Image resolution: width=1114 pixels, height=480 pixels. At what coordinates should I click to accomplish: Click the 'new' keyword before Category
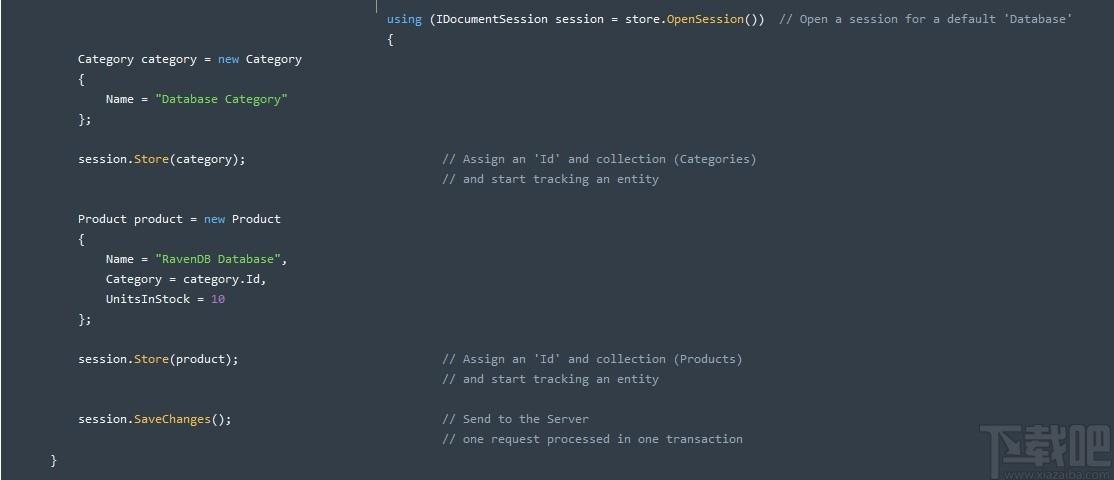point(229,60)
